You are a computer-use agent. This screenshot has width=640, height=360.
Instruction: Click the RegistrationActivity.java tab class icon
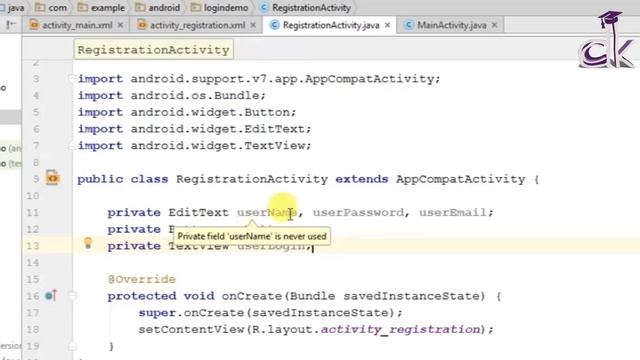point(274,25)
